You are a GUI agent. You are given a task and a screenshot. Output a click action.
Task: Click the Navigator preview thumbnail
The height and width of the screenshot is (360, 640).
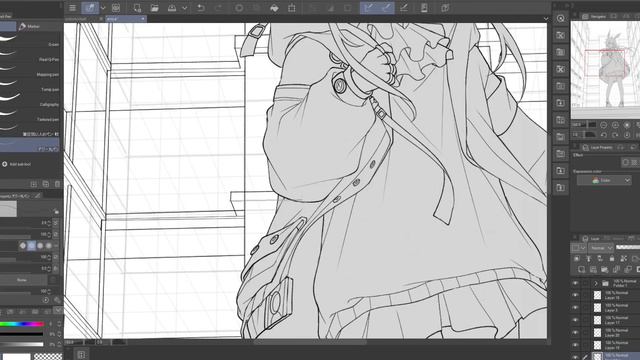pyautogui.click(x=605, y=70)
